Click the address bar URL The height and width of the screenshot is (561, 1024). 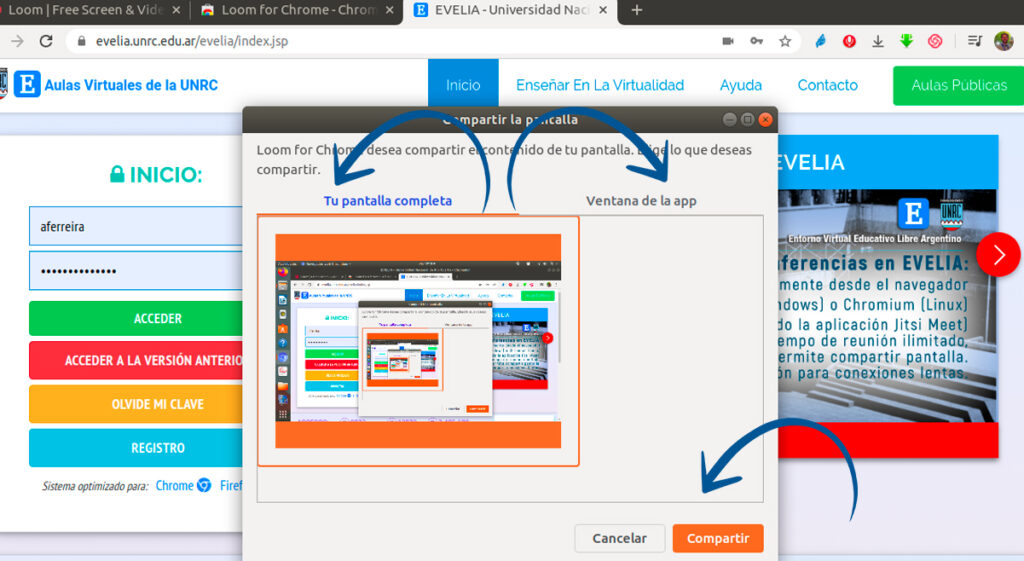(192, 41)
